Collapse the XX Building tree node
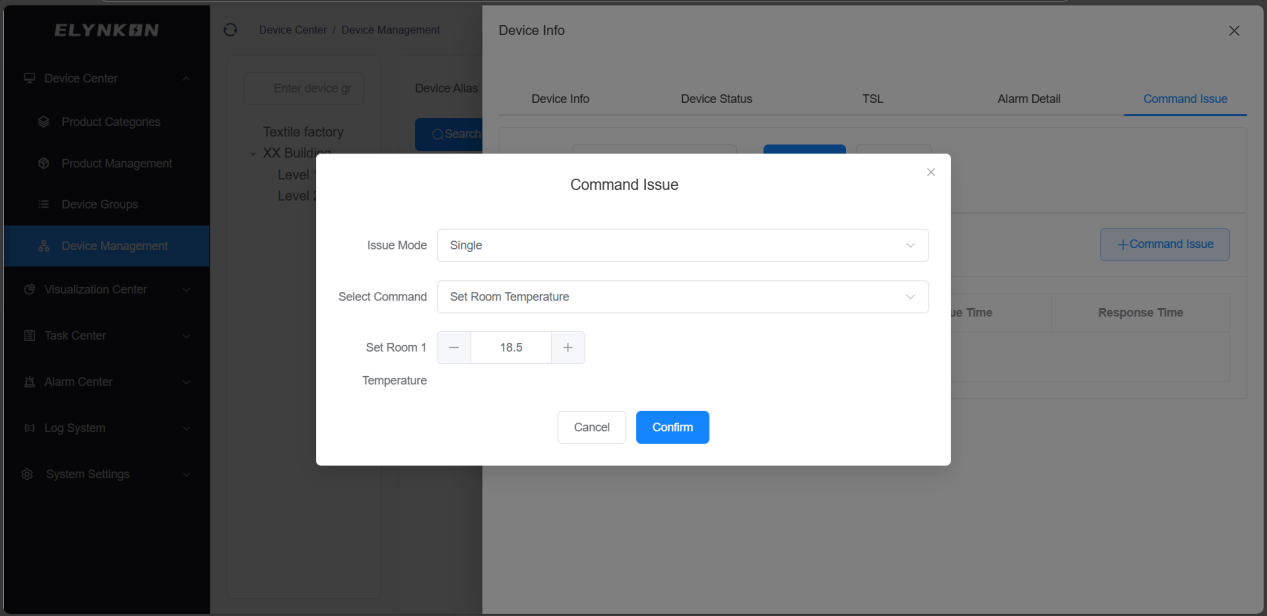This screenshot has height=616, width=1267. pyautogui.click(x=254, y=154)
